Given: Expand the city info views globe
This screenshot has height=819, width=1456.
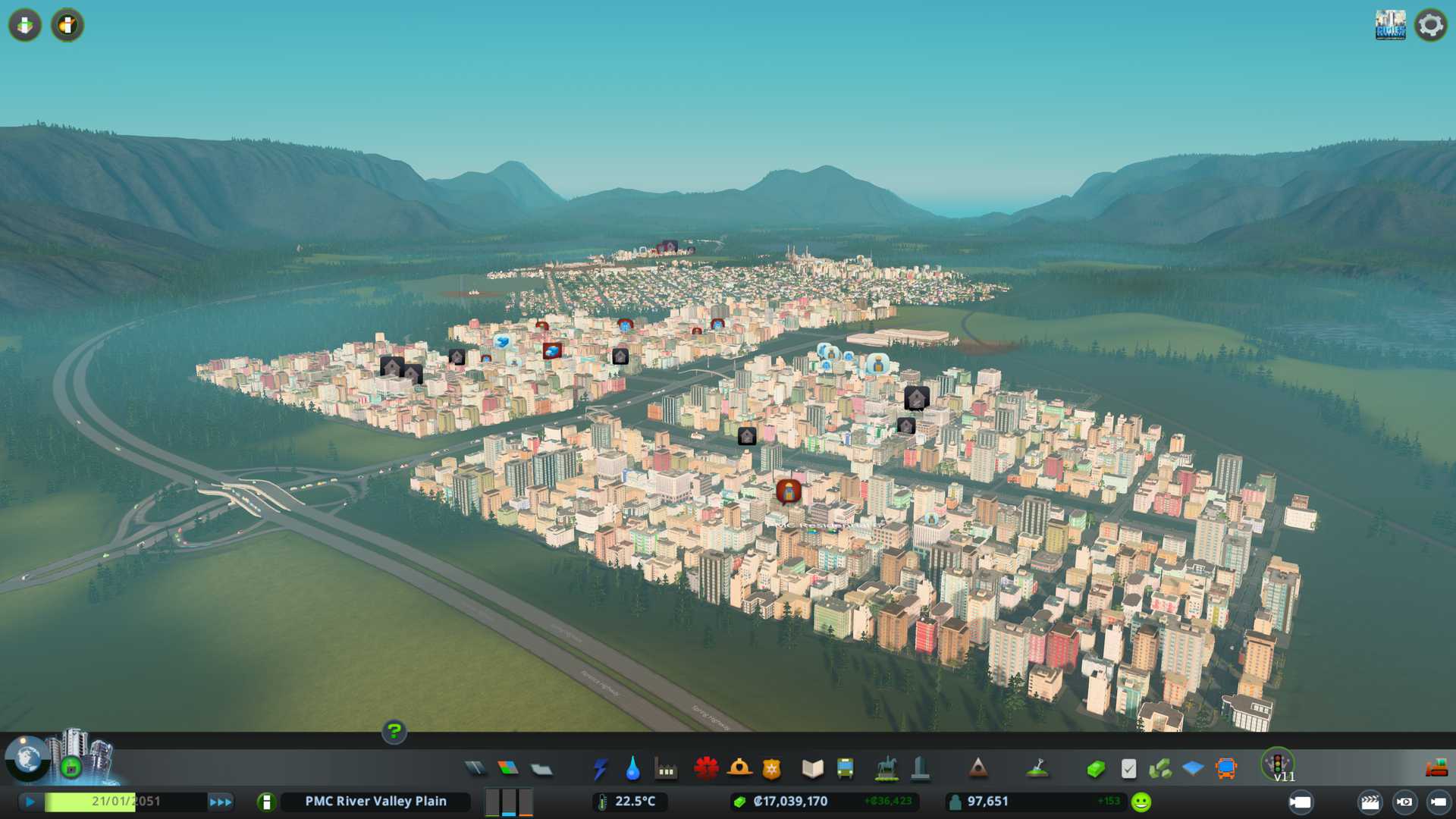Looking at the screenshot, I should (x=27, y=758).
